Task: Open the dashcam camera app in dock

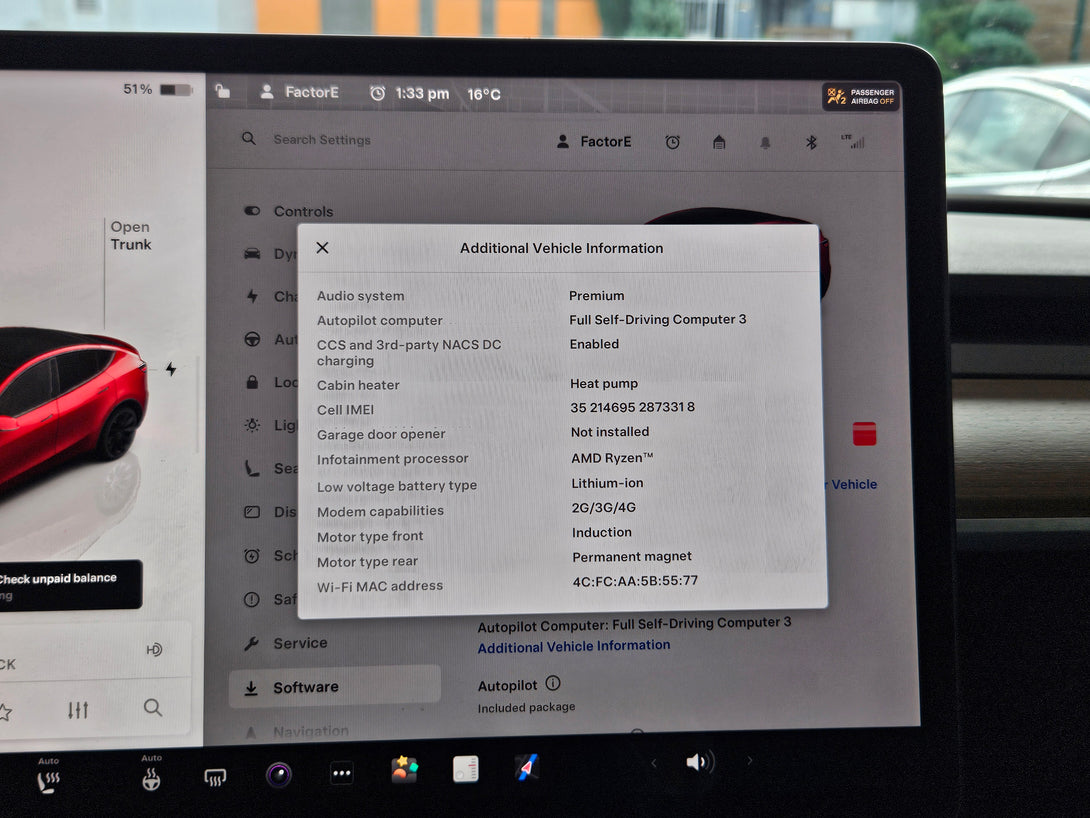Action: (279, 773)
